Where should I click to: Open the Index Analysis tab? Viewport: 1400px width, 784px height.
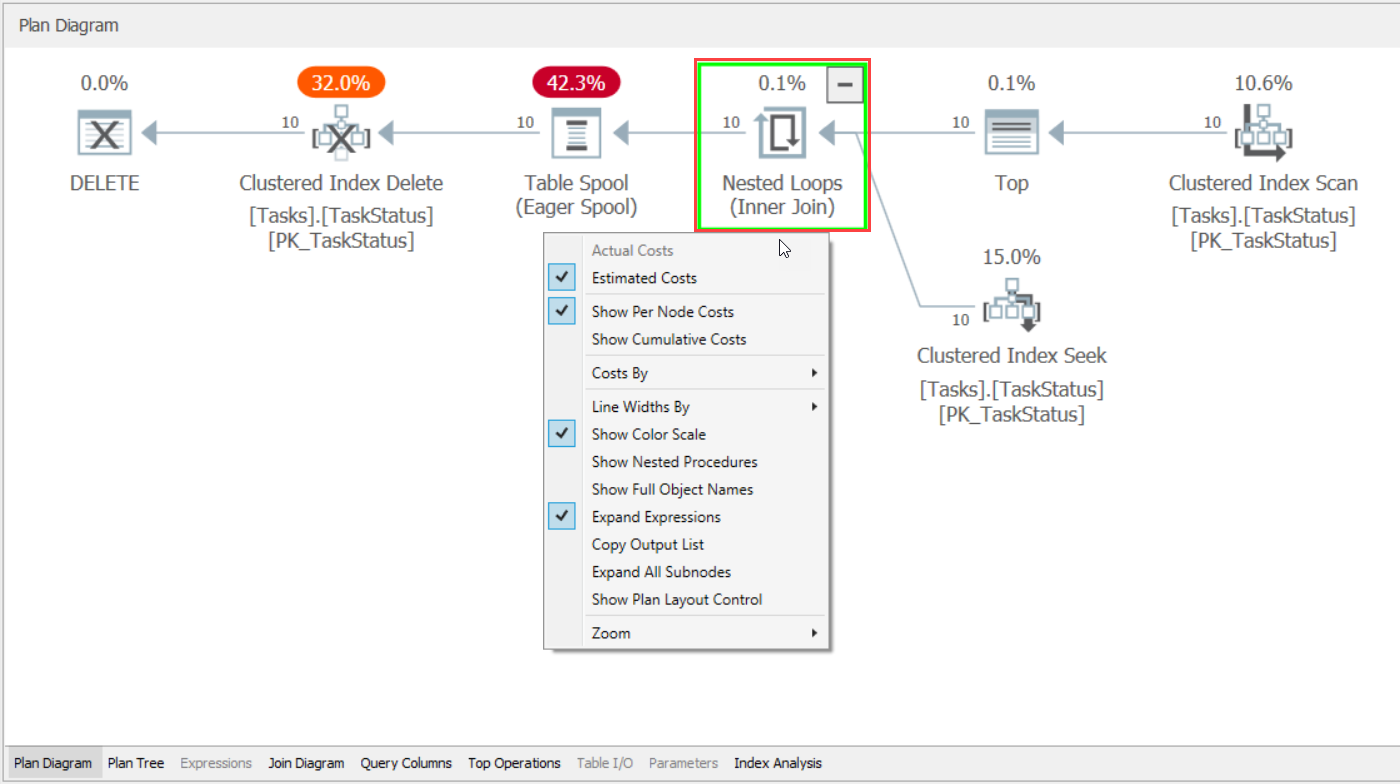(x=778, y=763)
